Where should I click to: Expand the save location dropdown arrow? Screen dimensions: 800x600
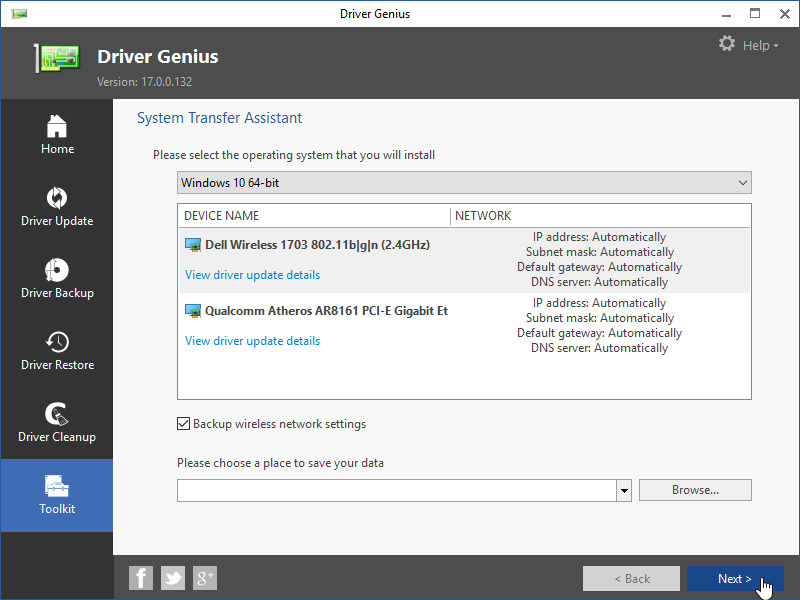(x=624, y=490)
